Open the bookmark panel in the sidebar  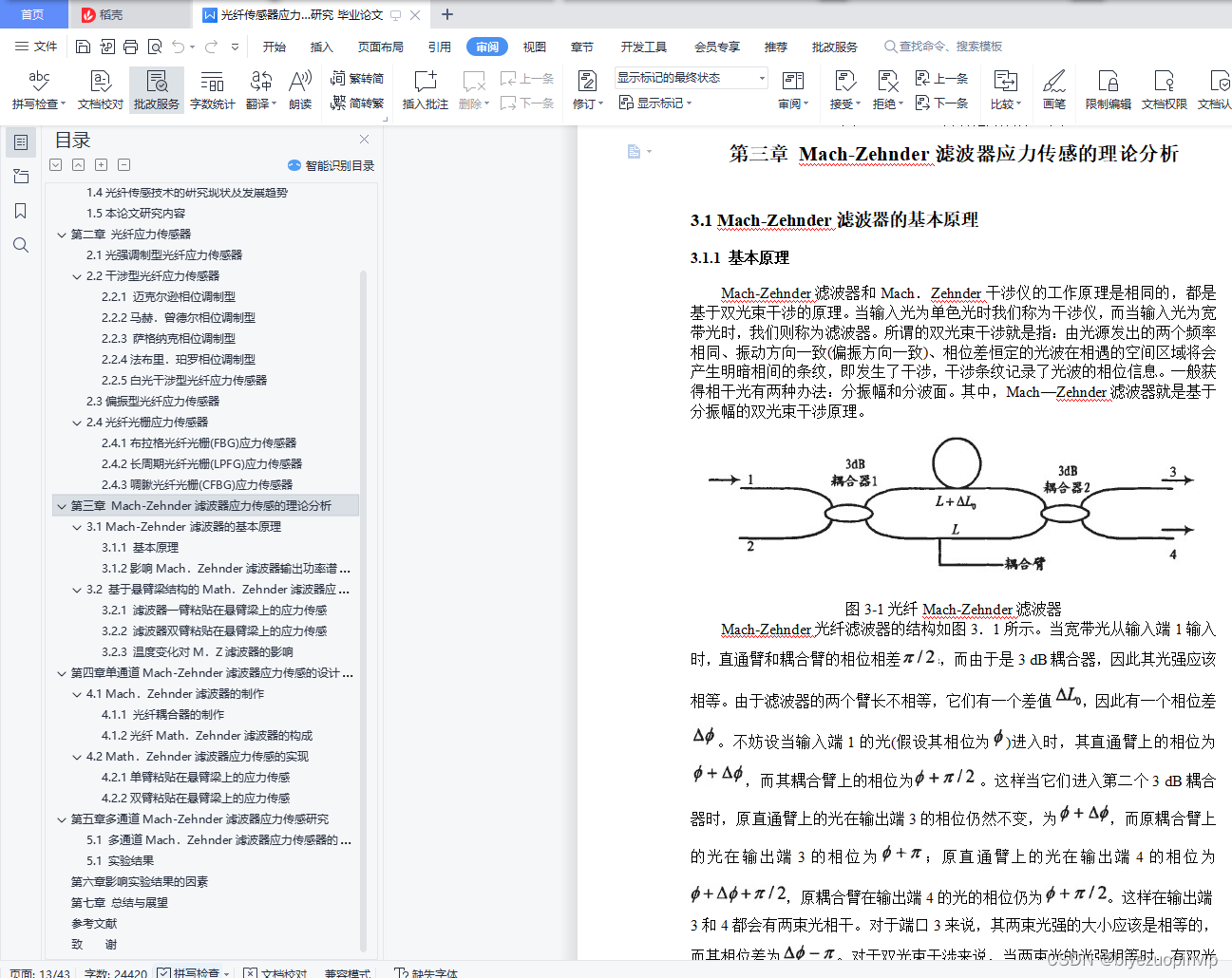(x=20, y=211)
